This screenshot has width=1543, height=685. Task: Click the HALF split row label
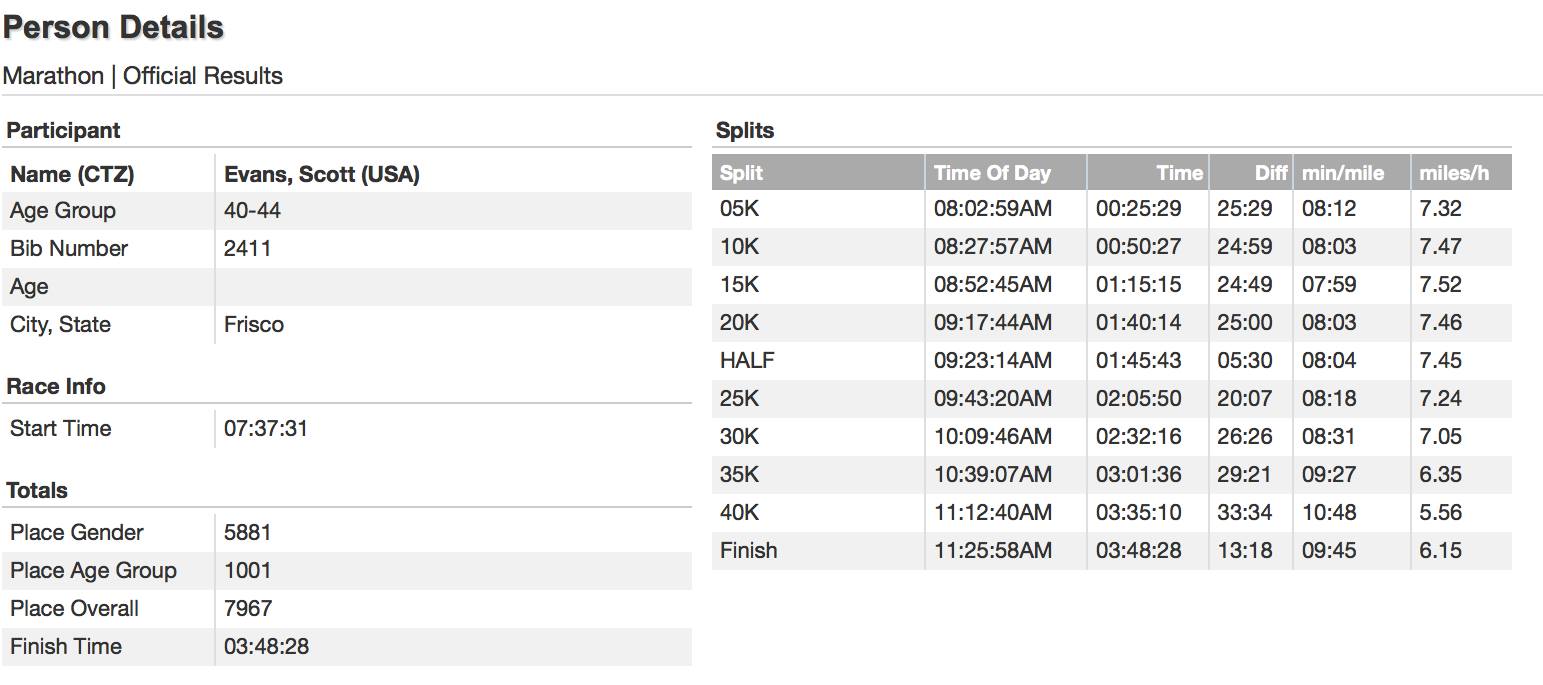click(x=747, y=360)
